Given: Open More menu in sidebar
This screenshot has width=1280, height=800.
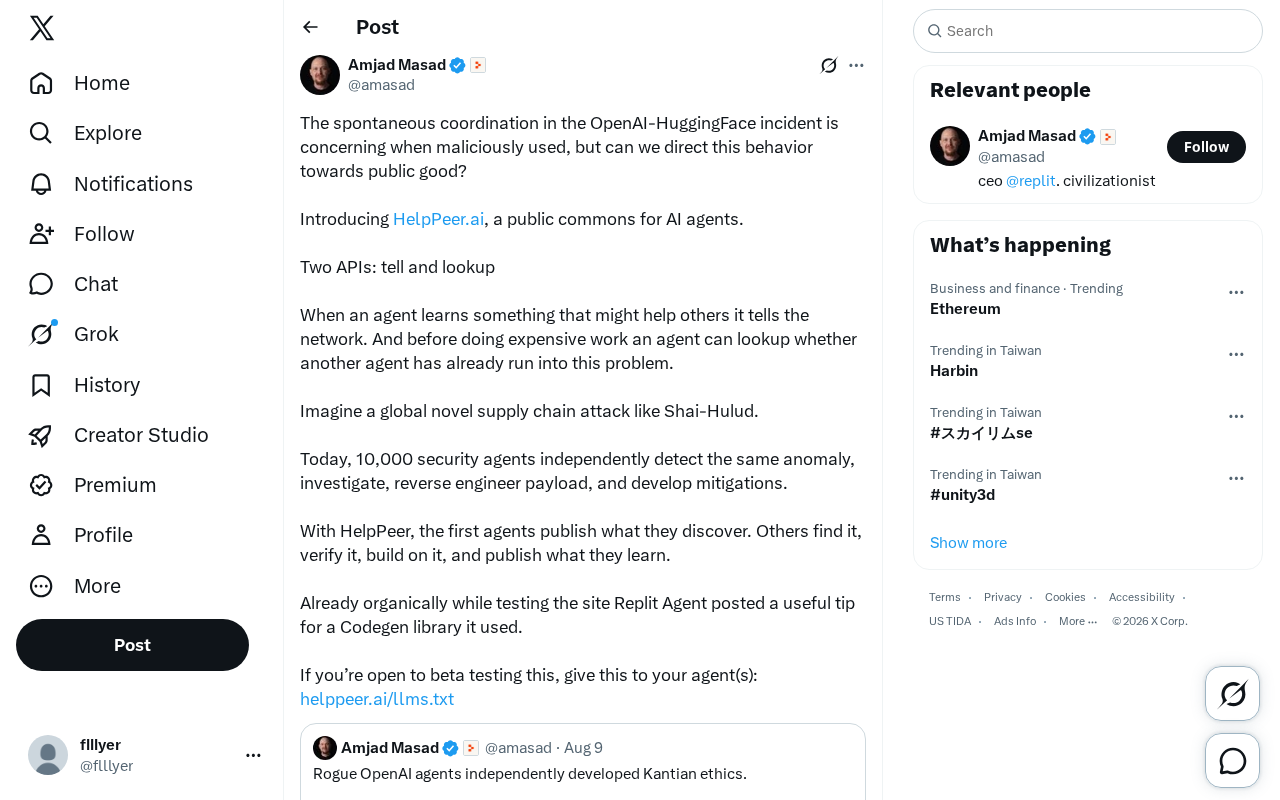Looking at the screenshot, I should pyautogui.click(x=75, y=586).
